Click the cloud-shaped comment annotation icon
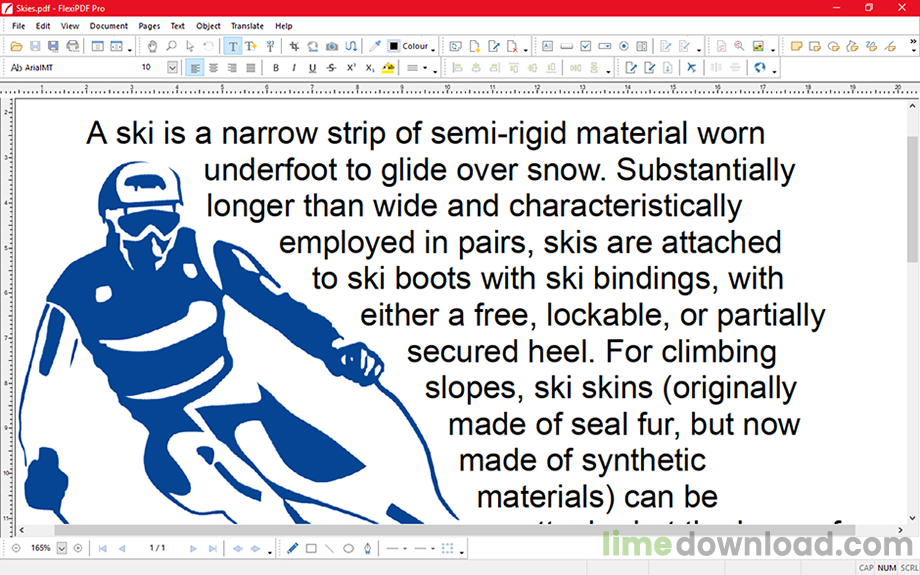 [834, 46]
